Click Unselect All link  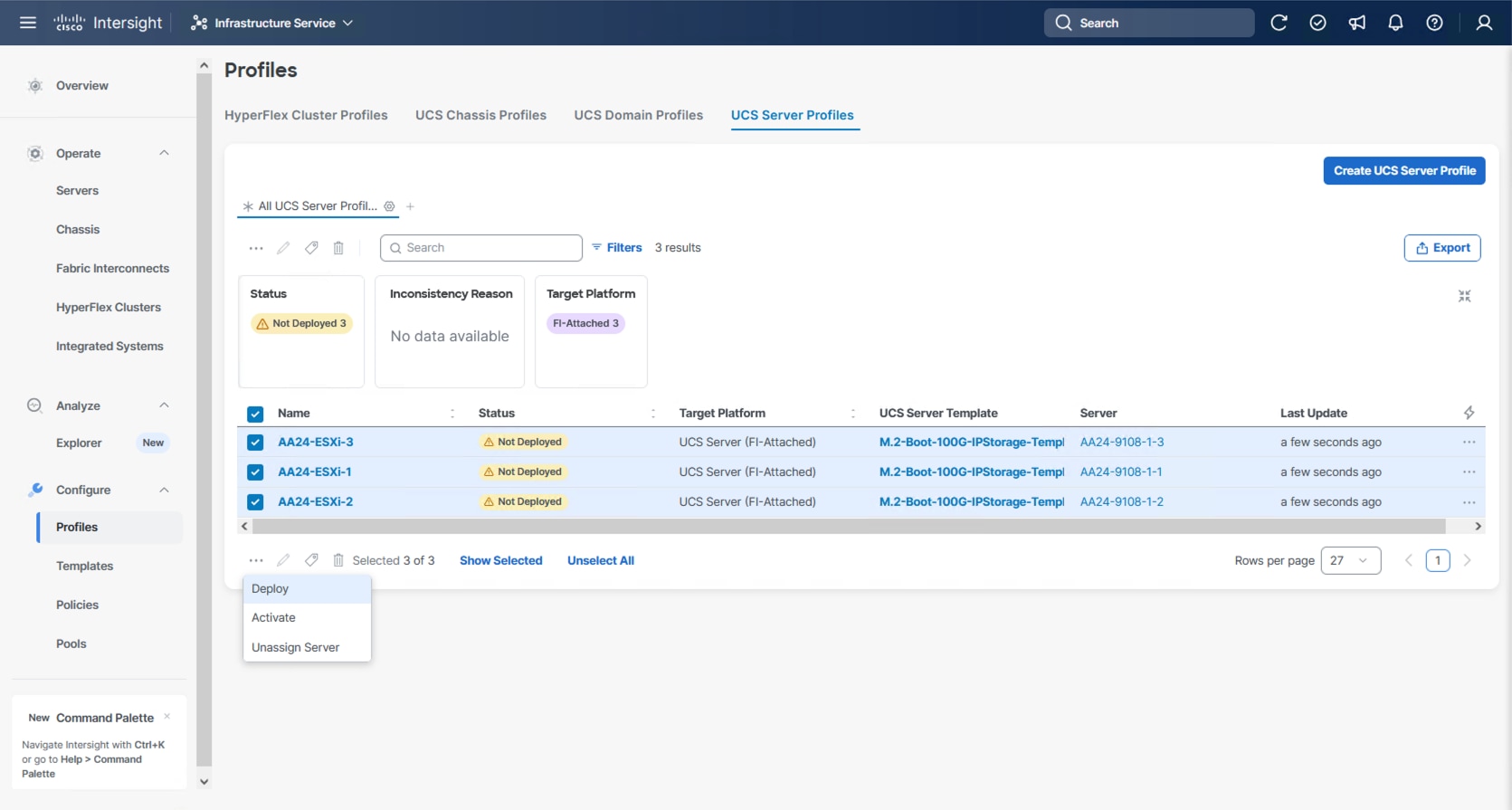pyautogui.click(x=601, y=560)
